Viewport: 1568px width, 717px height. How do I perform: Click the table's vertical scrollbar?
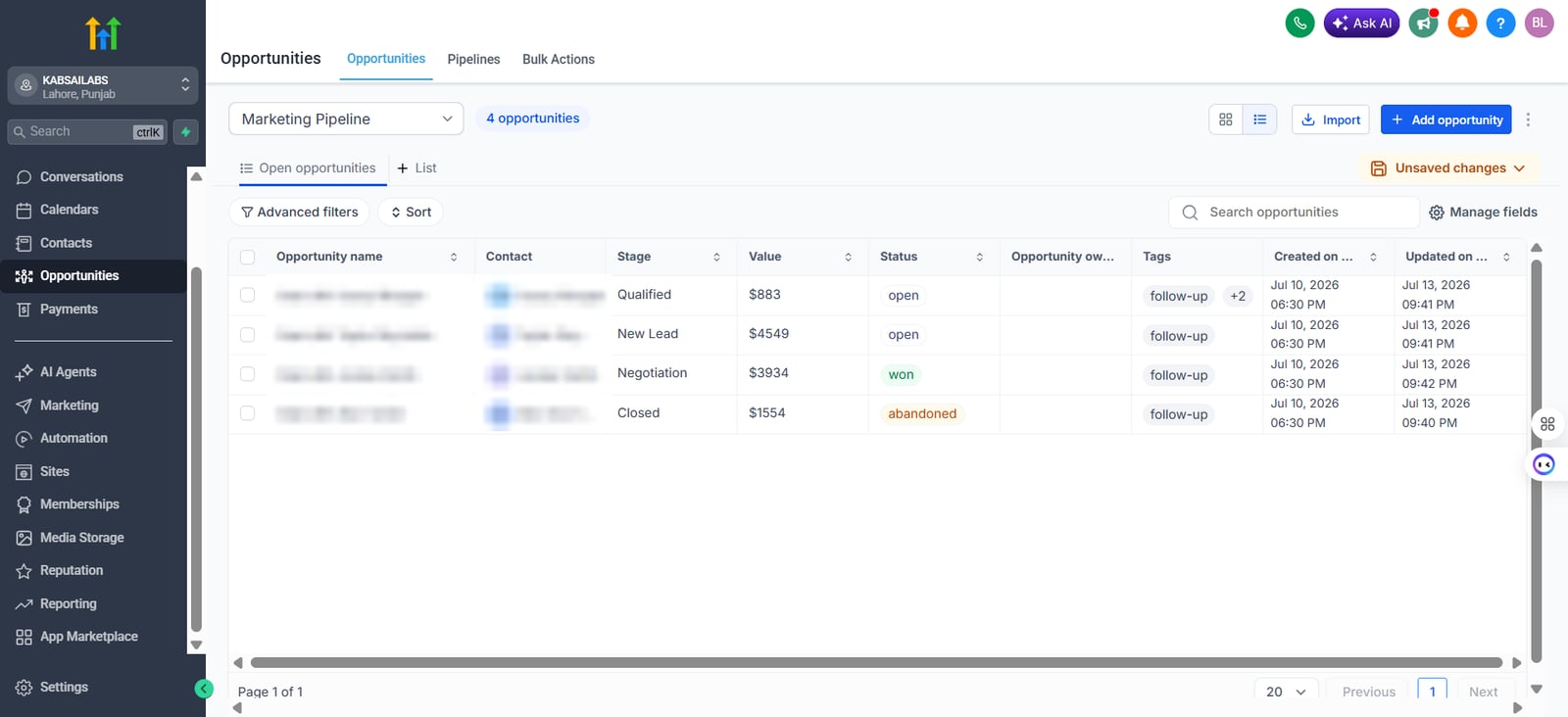(x=1537, y=460)
